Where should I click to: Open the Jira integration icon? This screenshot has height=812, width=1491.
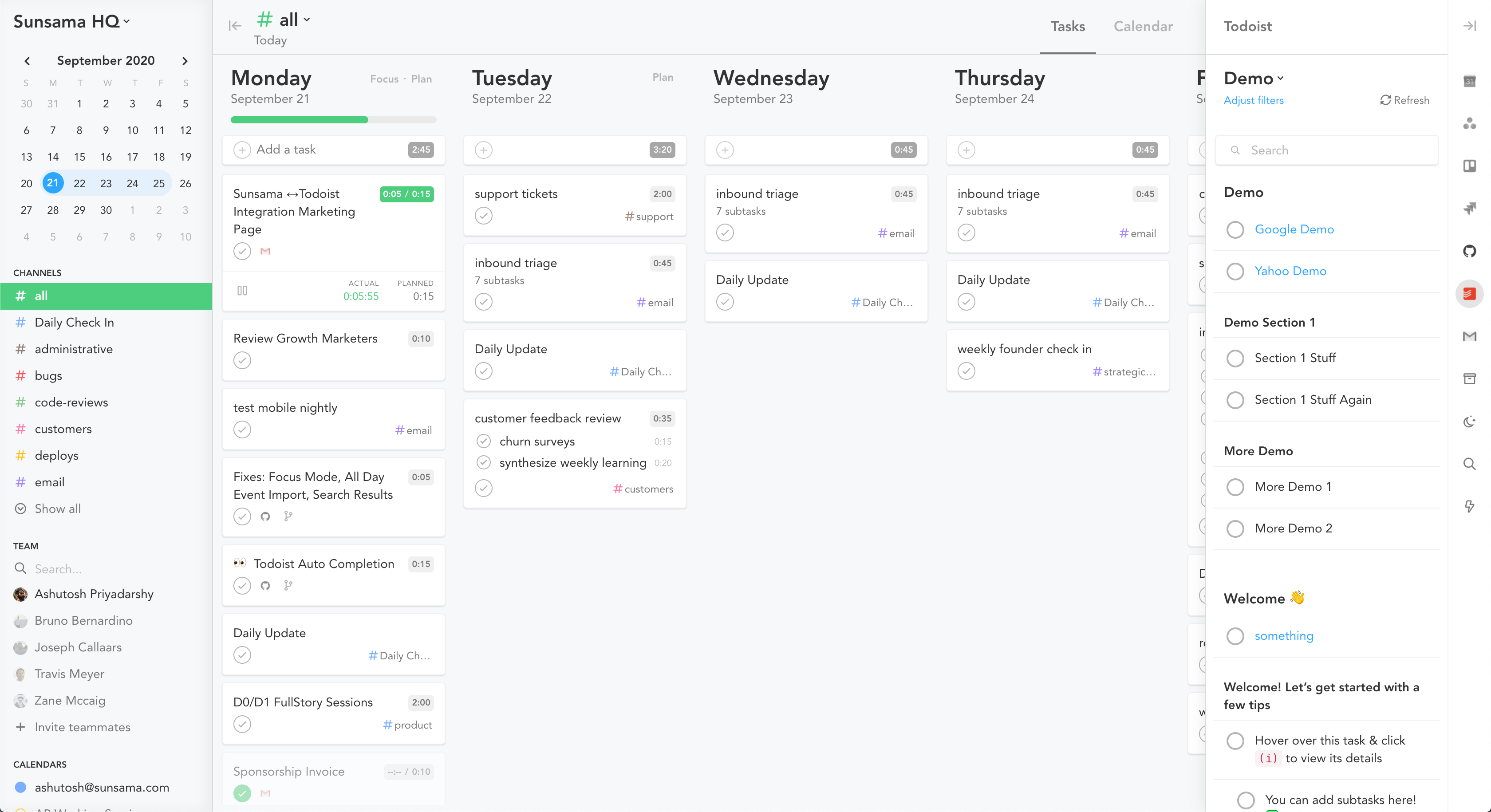point(1469,209)
